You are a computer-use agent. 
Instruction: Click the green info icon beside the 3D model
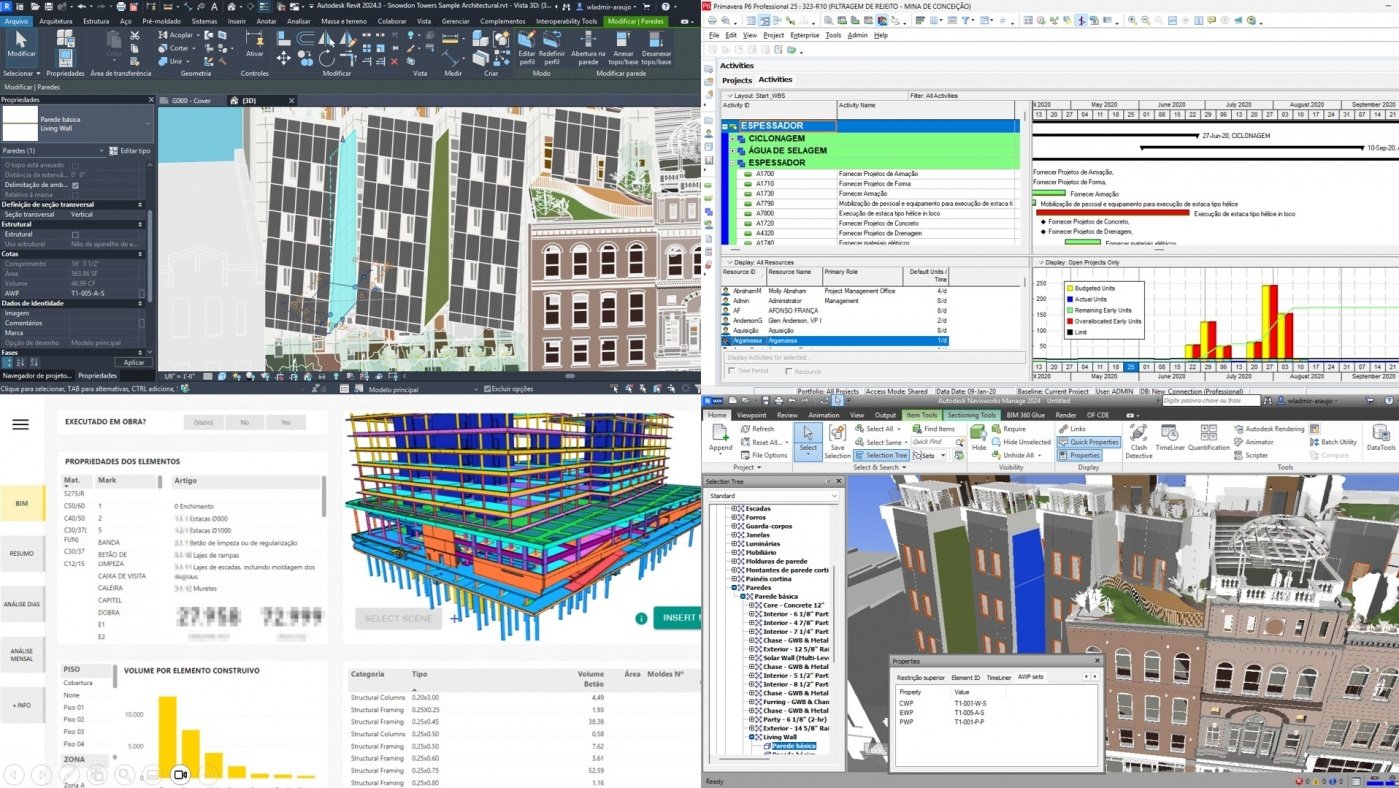tap(641, 618)
